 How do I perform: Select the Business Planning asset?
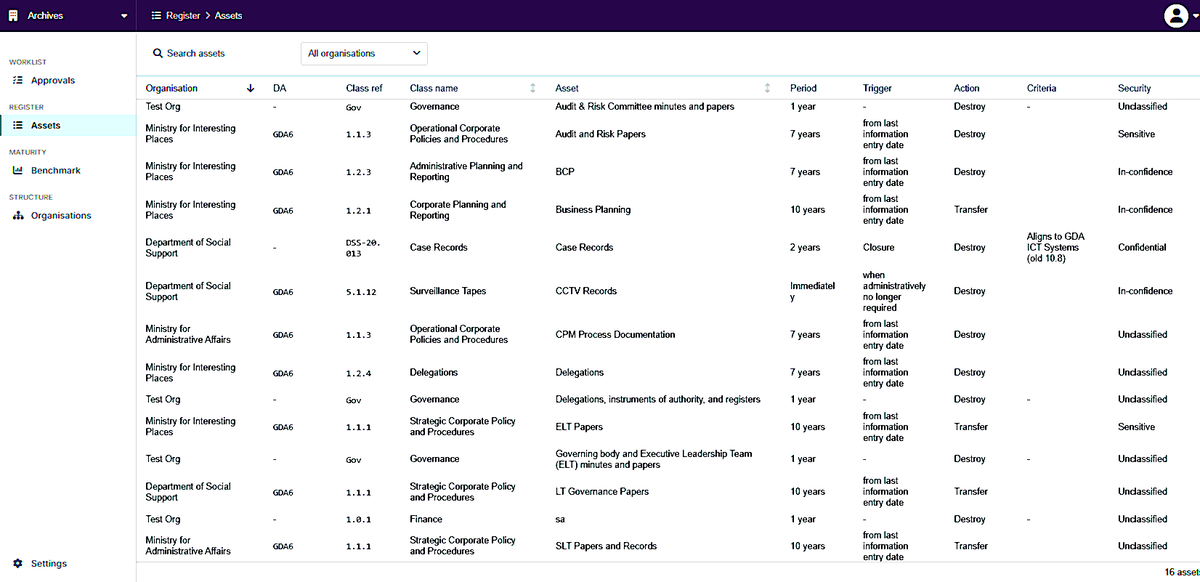tap(593, 210)
